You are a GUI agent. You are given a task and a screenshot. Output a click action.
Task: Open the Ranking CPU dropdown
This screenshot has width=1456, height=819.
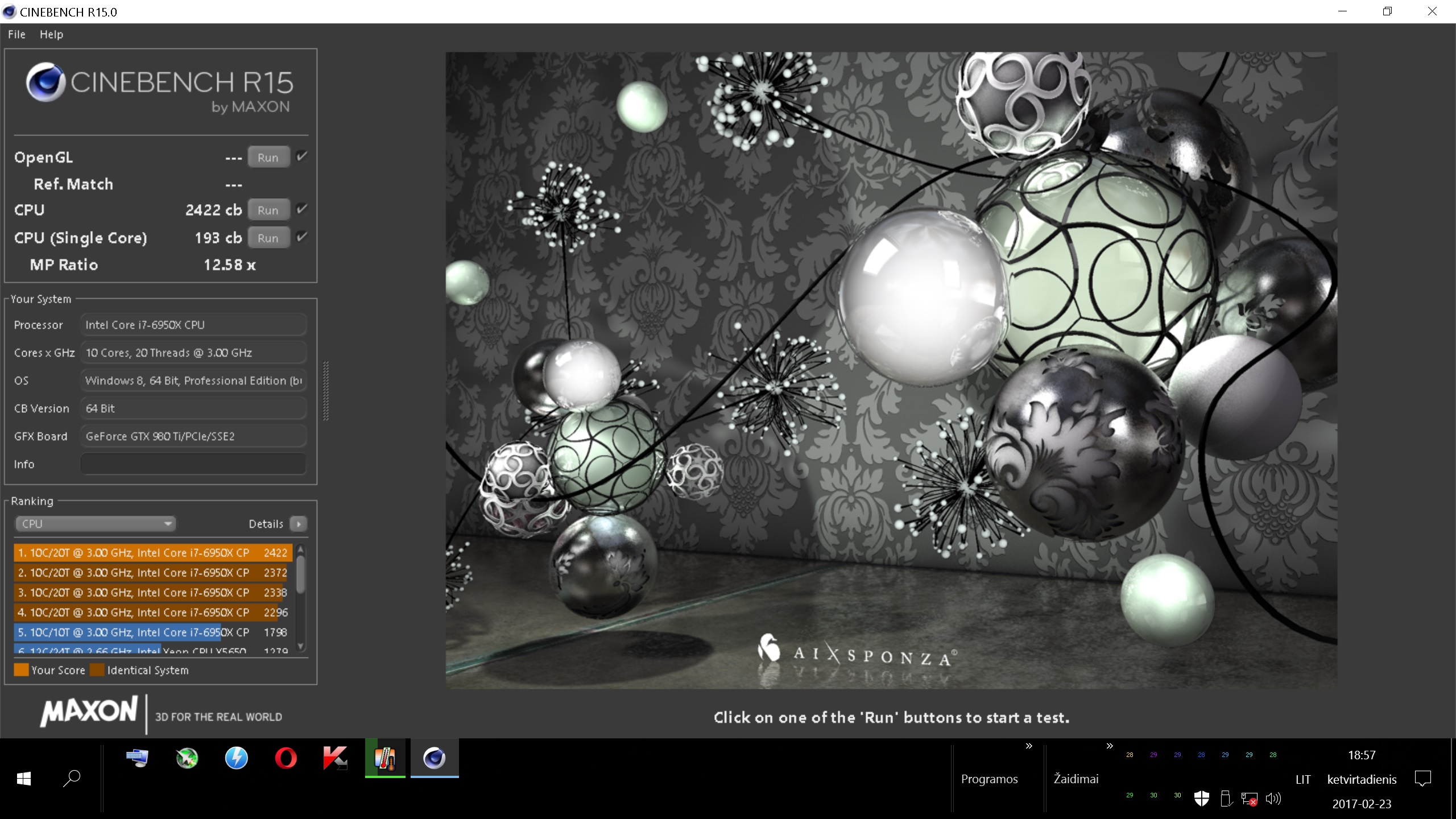pyautogui.click(x=96, y=523)
